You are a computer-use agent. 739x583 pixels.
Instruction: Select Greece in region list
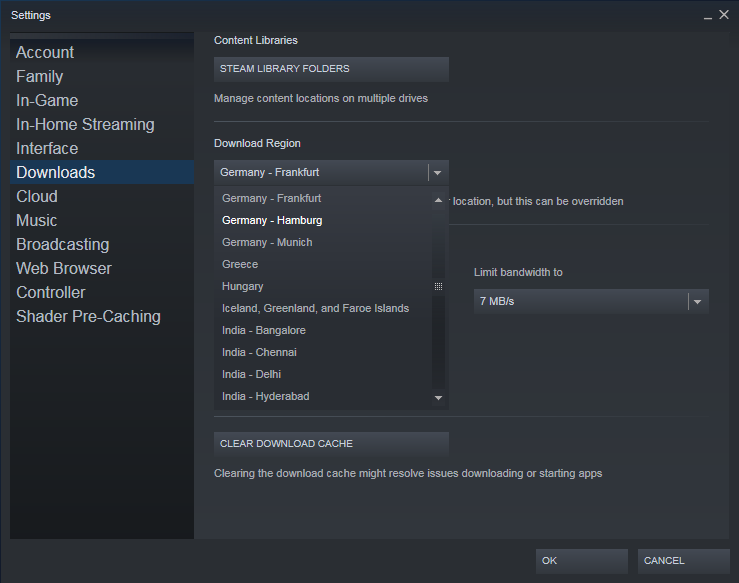[323, 264]
